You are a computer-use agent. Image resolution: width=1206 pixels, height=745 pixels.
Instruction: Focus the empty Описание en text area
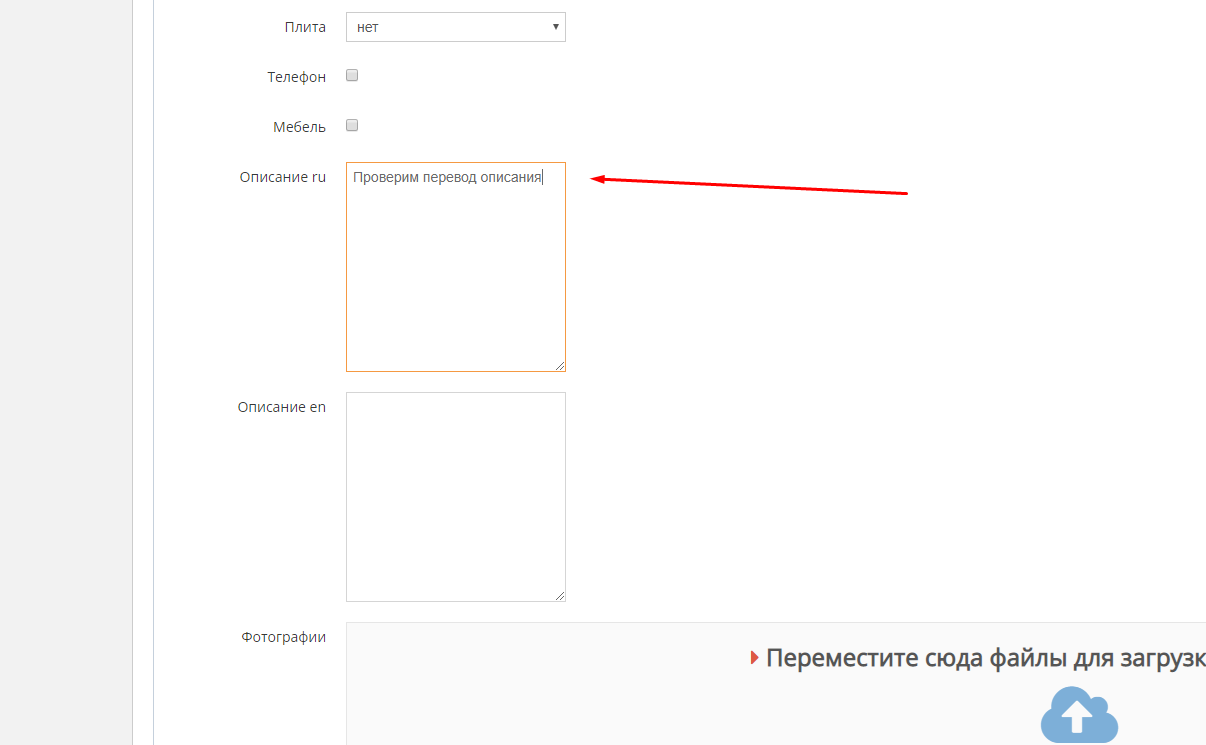[455, 497]
